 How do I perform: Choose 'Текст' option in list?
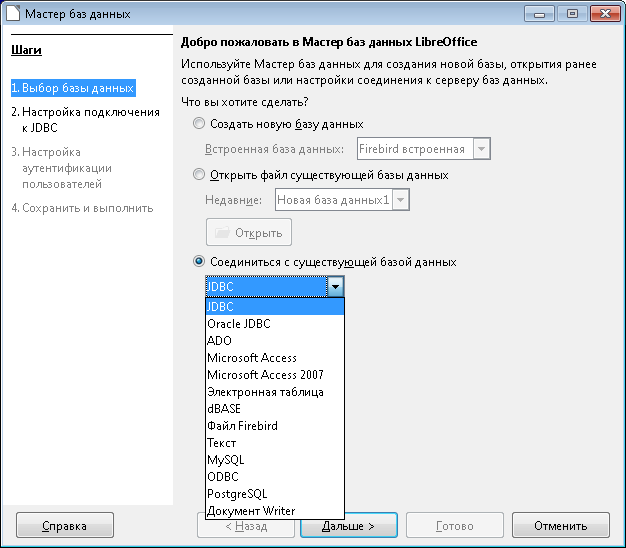pos(275,443)
